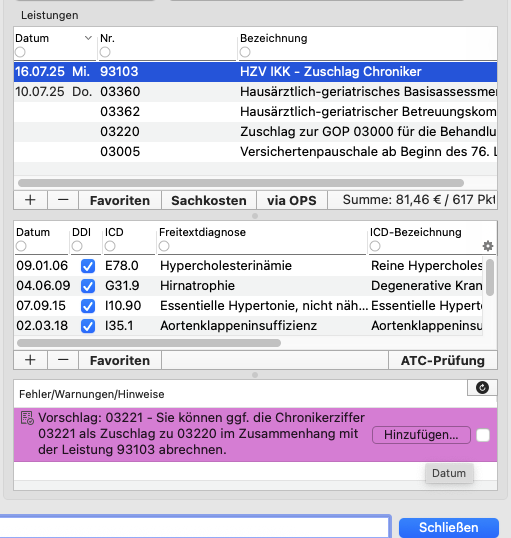Uncheck DDI for Hypercholesterinämie E78.0
Viewport: 511px width, 538px height.
tap(88, 266)
